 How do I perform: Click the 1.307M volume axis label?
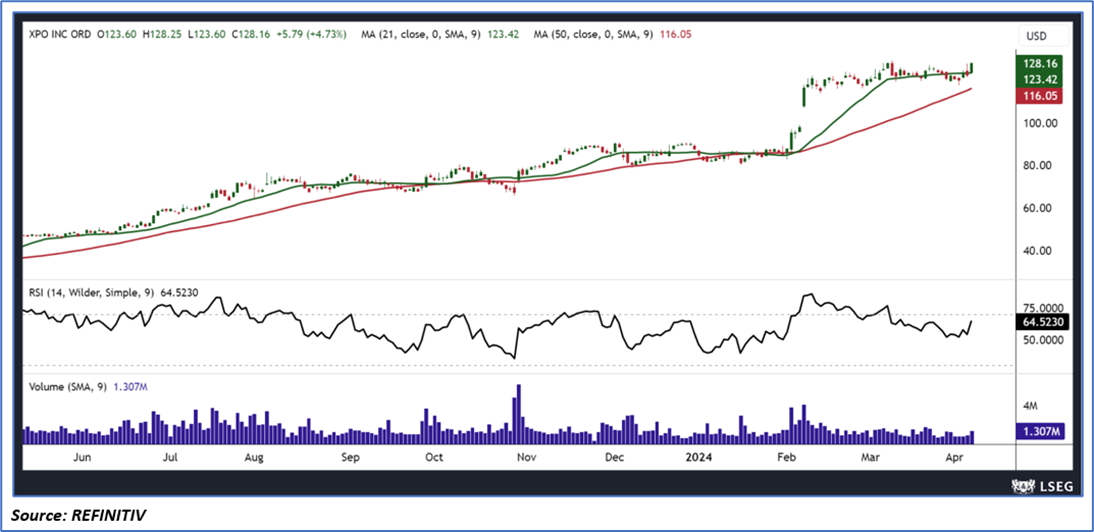click(x=1040, y=432)
